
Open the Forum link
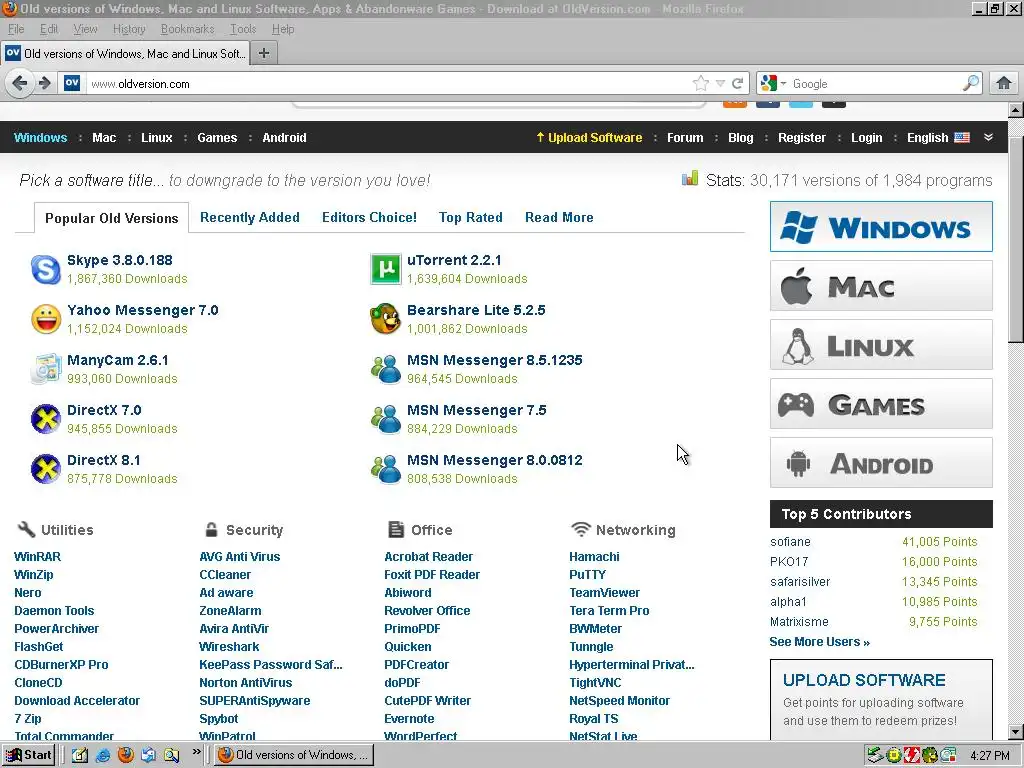685,138
